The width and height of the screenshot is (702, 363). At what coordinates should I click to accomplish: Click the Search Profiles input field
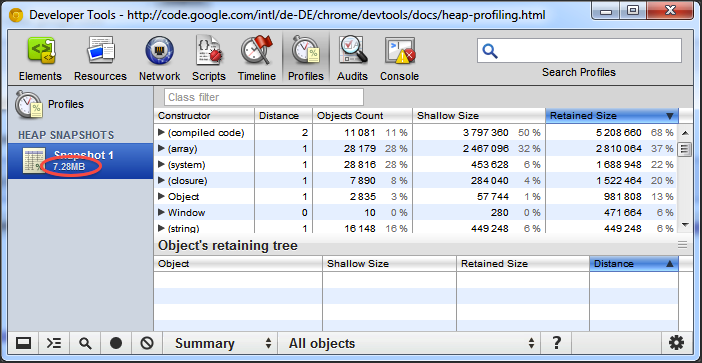579,51
